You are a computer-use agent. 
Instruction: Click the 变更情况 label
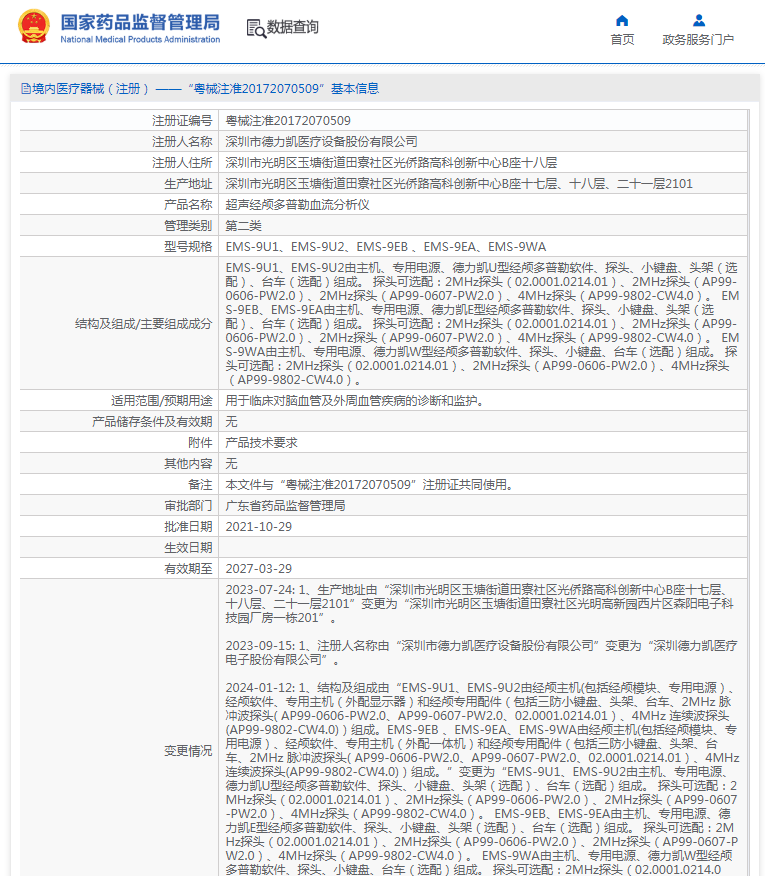(188, 751)
